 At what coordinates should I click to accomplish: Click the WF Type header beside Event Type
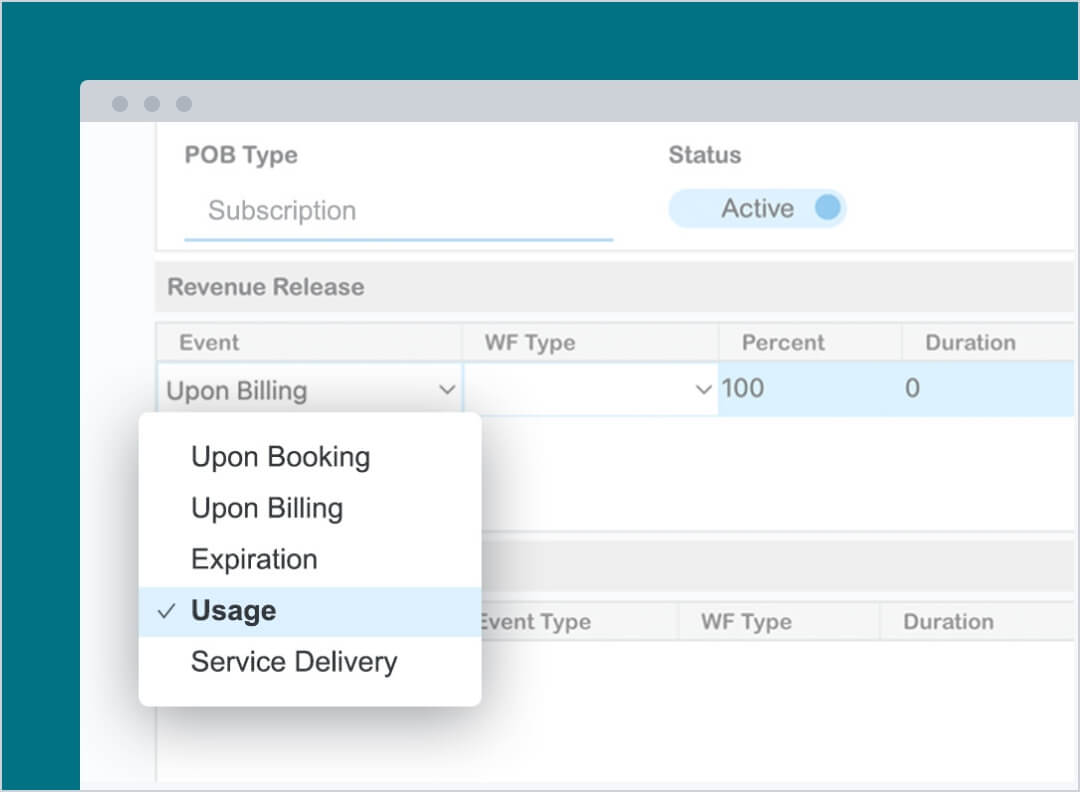point(747,622)
